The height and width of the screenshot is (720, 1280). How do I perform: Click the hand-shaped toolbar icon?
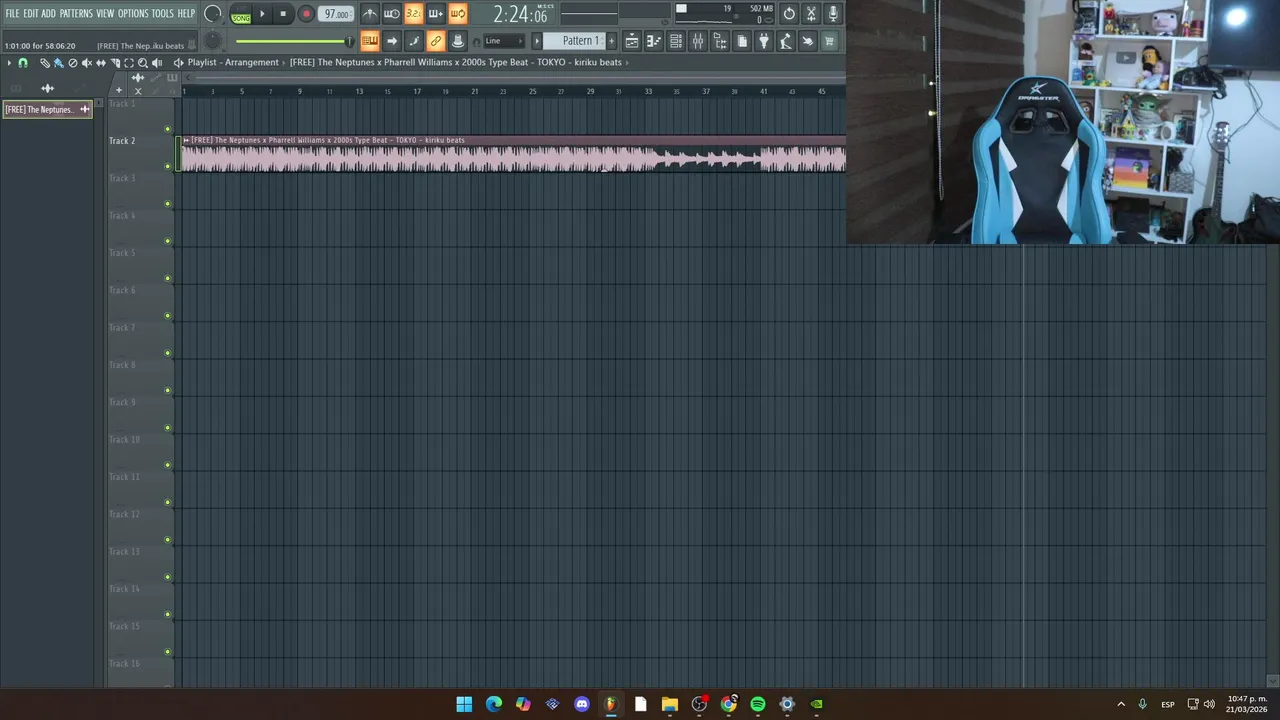808,41
